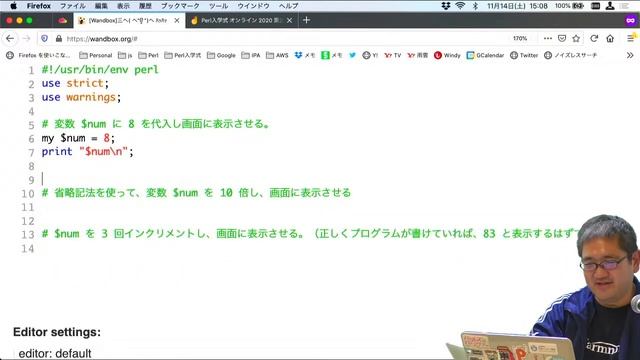
Task: Open the Twitter text bookmark
Action: pos(524,55)
